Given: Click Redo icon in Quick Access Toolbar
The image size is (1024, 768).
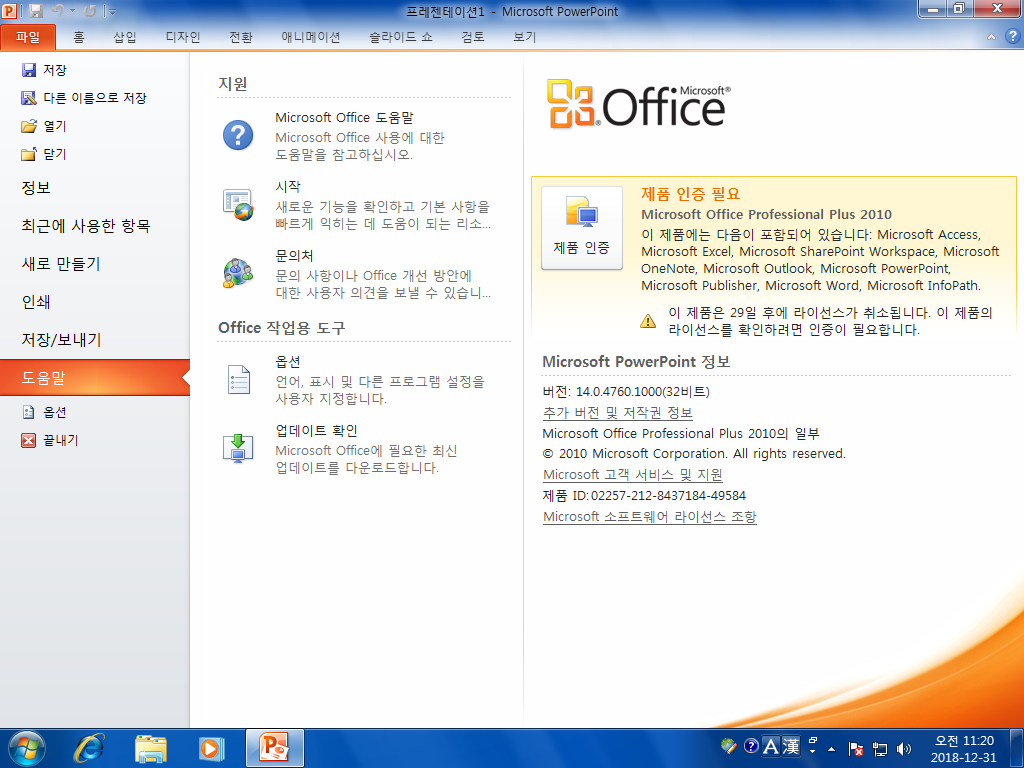Looking at the screenshot, I should tap(91, 11).
